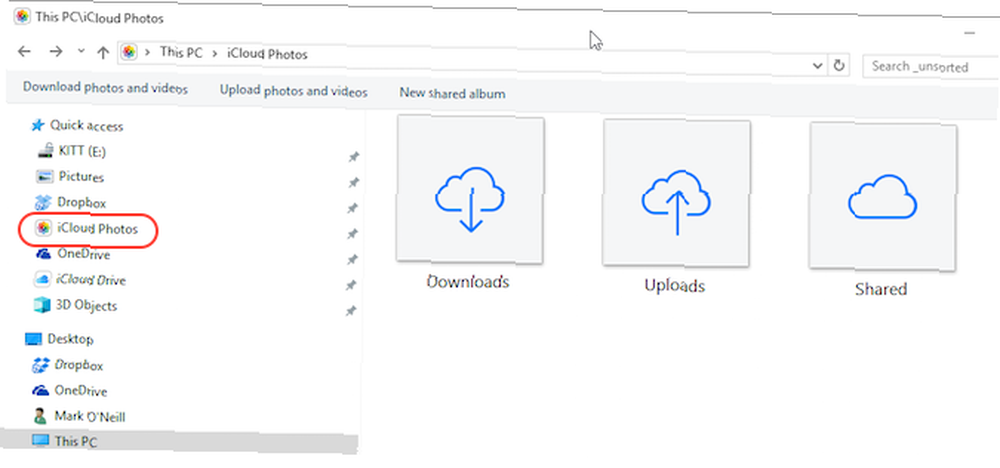This screenshot has width=1000, height=468.
Task: Click Mark O'Neill user avatar icon
Action: [40, 416]
